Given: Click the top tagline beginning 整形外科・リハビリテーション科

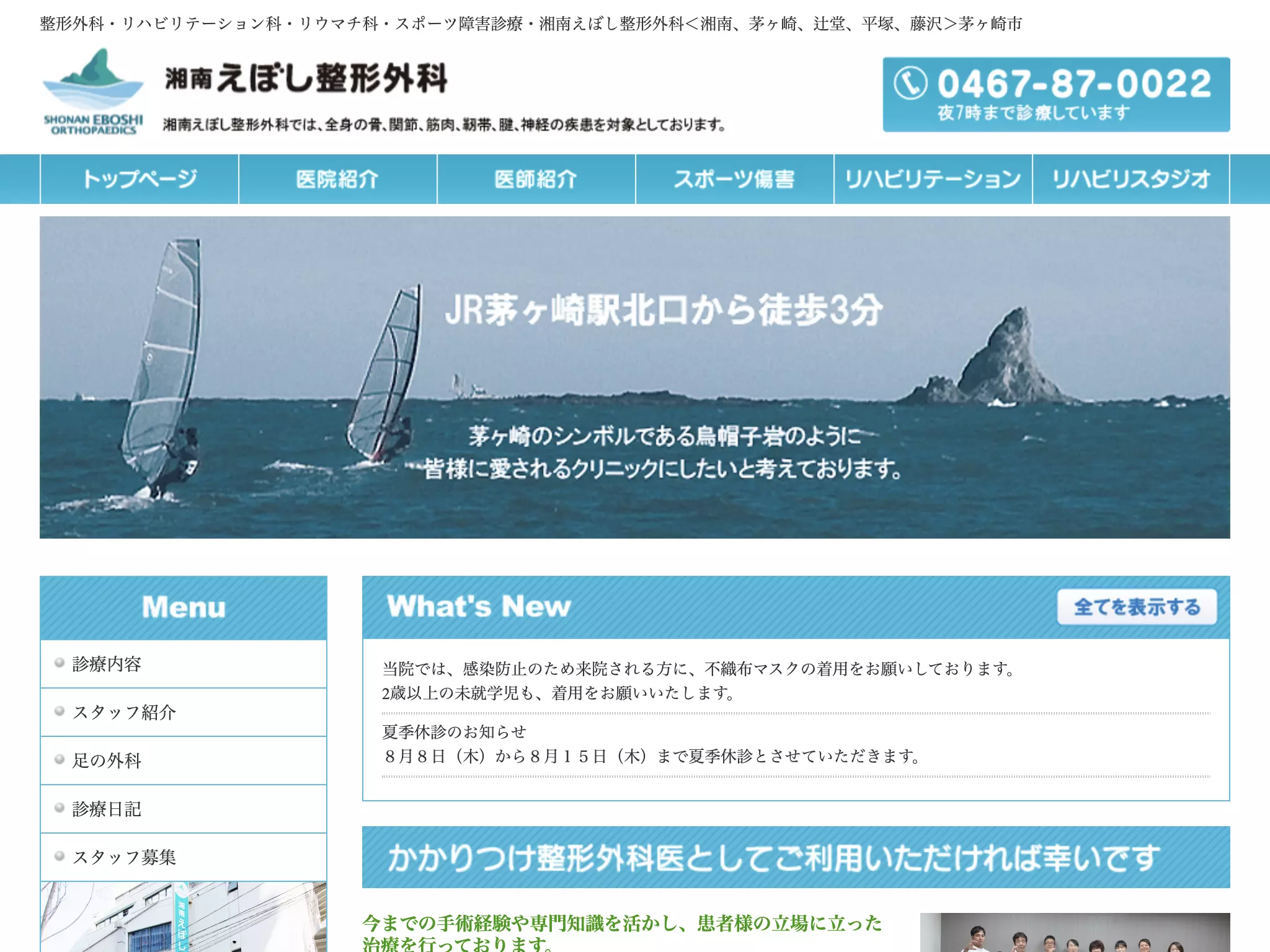Looking at the screenshot, I should (531, 24).
